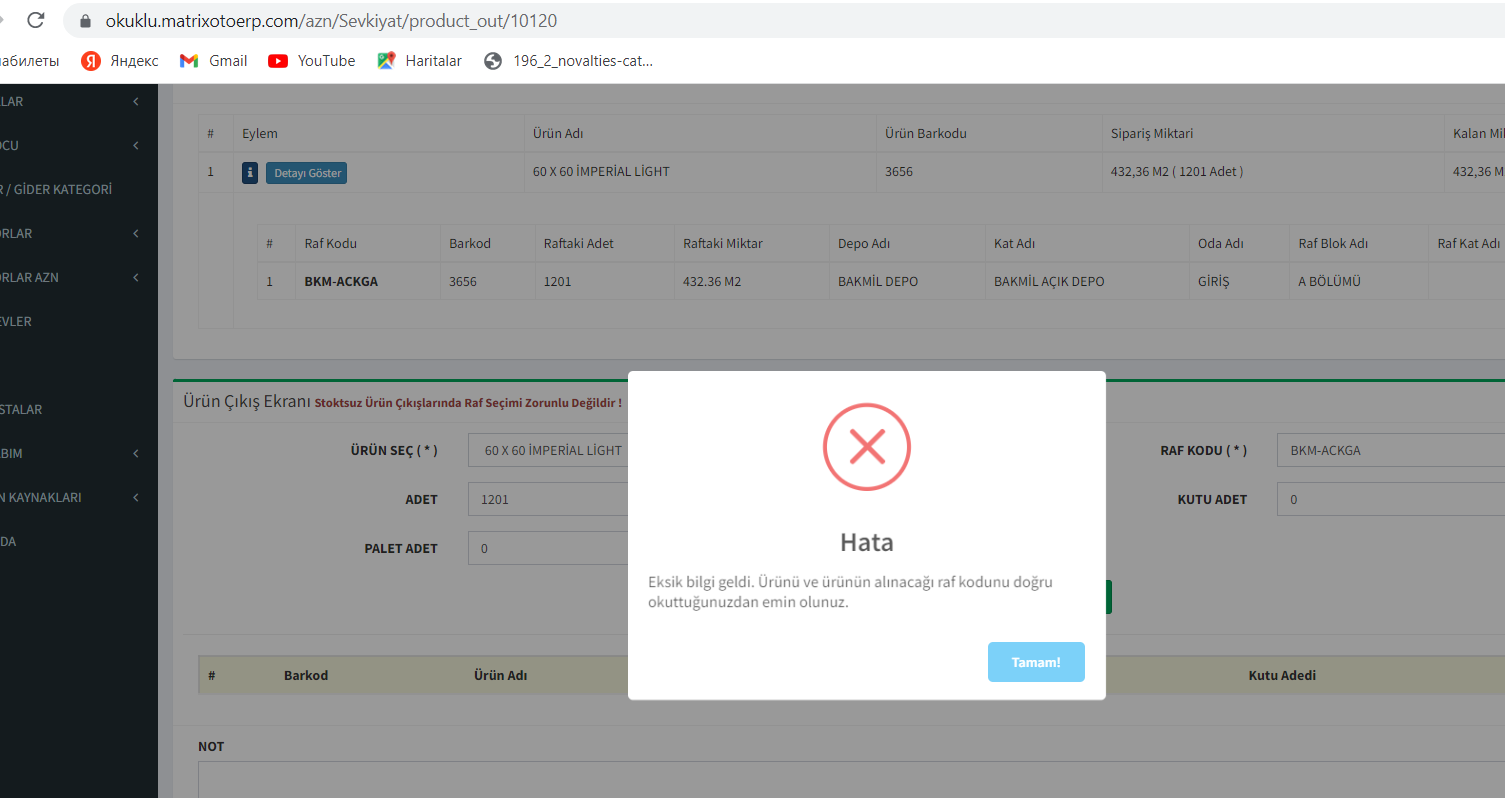Open the YouTube bookmark

[x=312, y=61]
